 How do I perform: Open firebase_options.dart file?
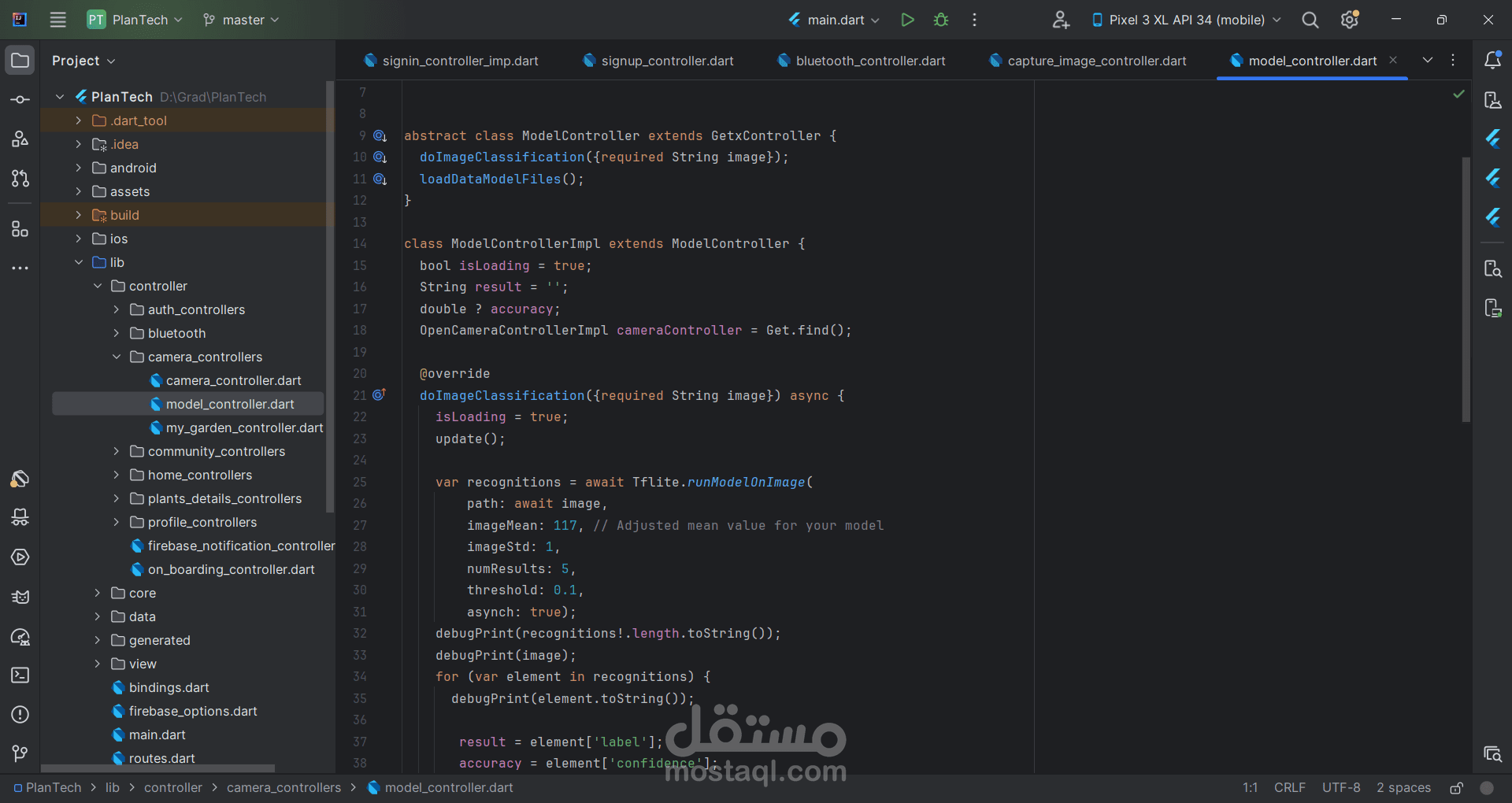(x=185, y=711)
